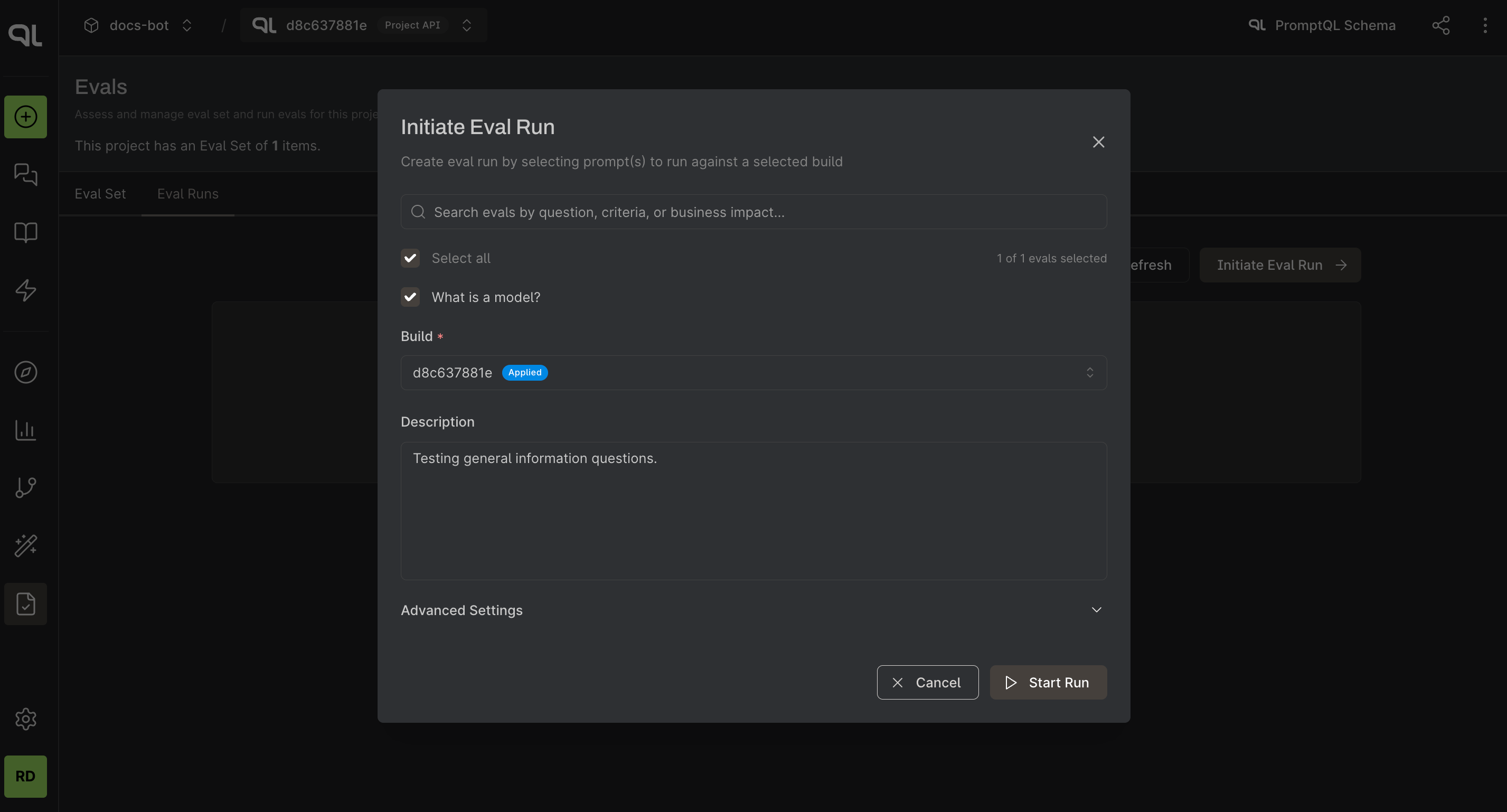Switch to the Eval Runs tab

tap(188, 194)
